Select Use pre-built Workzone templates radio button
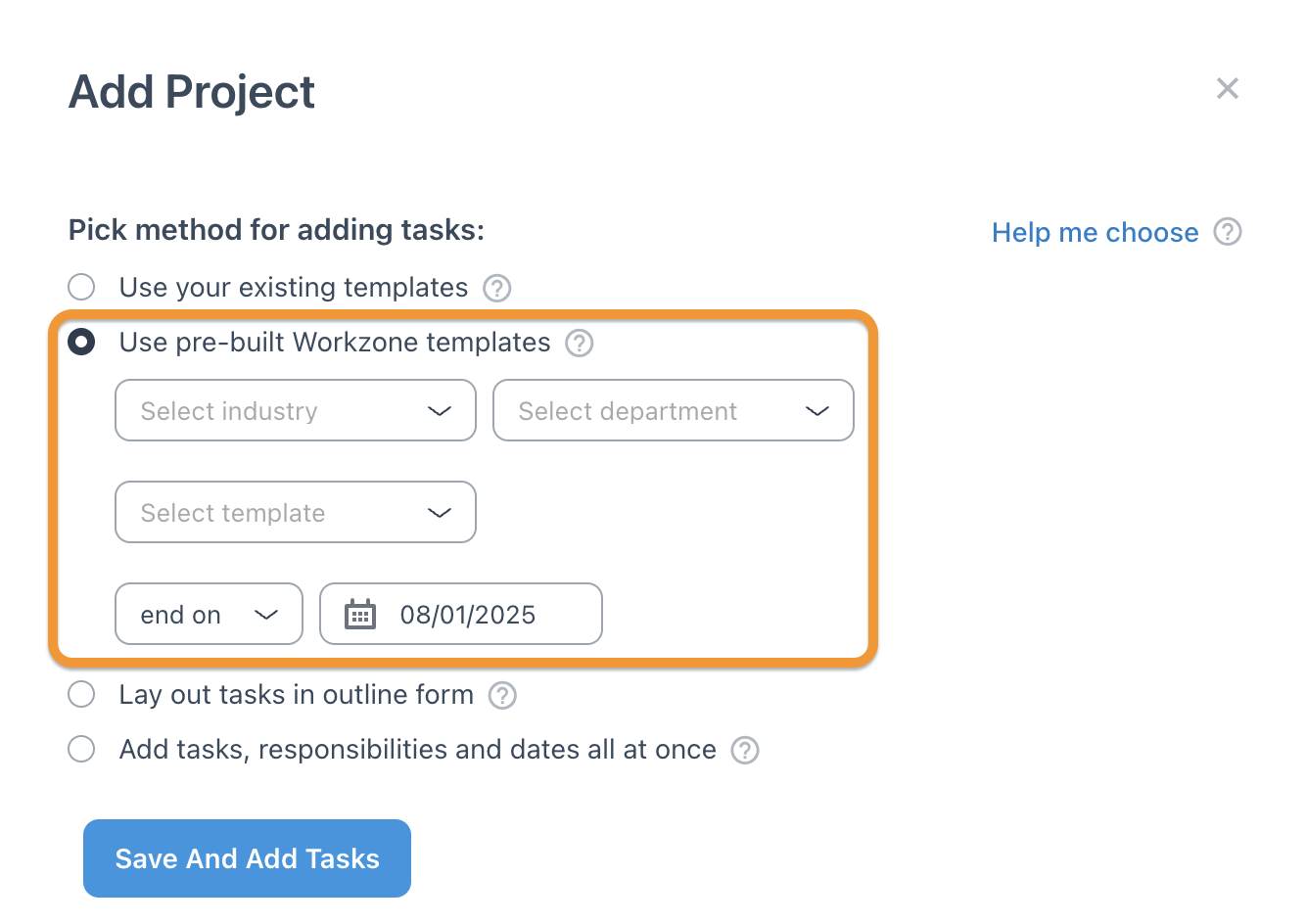Screen dimensions: 1306x924 (81, 342)
